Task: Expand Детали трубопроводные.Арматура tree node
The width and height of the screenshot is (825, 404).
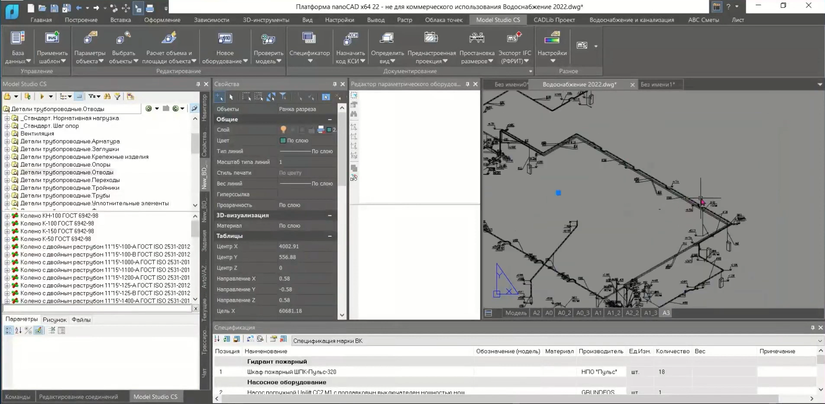Action: pyautogui.click(x=7, y=142)
